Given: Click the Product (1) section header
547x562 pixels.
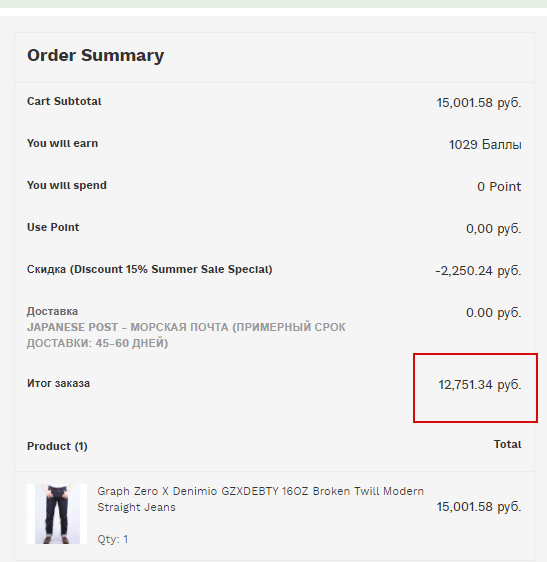Looking at the screenshot, I should 57,446.
